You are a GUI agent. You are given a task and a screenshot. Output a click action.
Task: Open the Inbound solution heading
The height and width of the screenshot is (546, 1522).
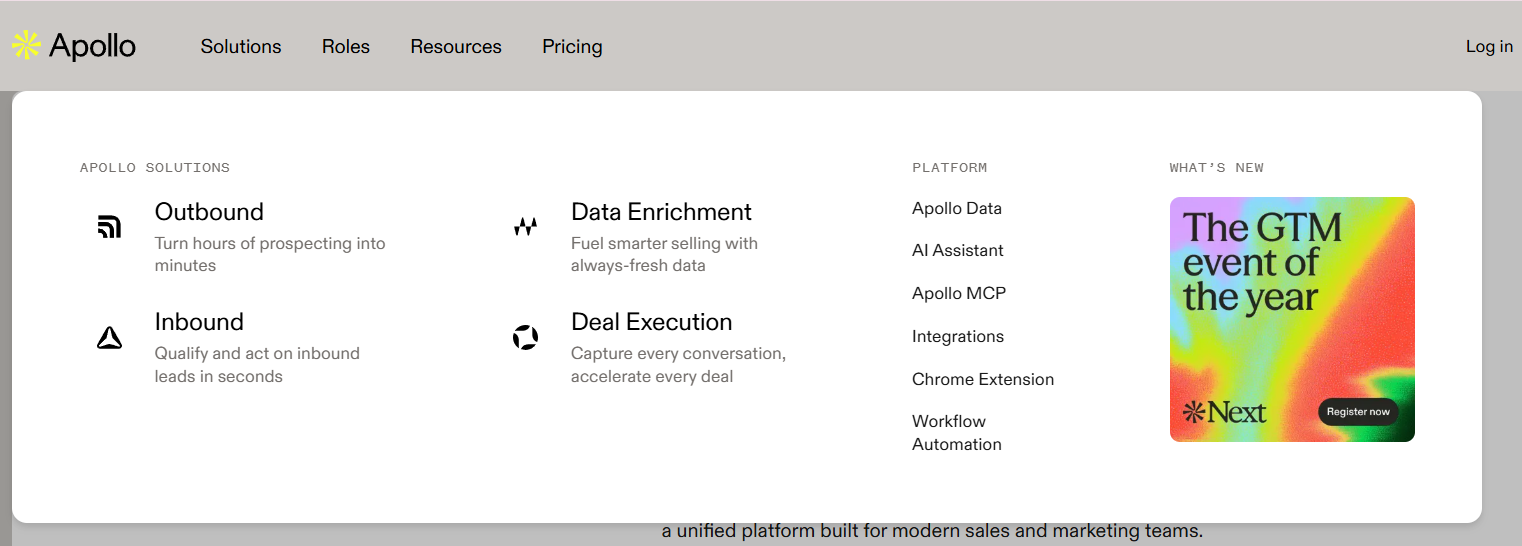199,322
